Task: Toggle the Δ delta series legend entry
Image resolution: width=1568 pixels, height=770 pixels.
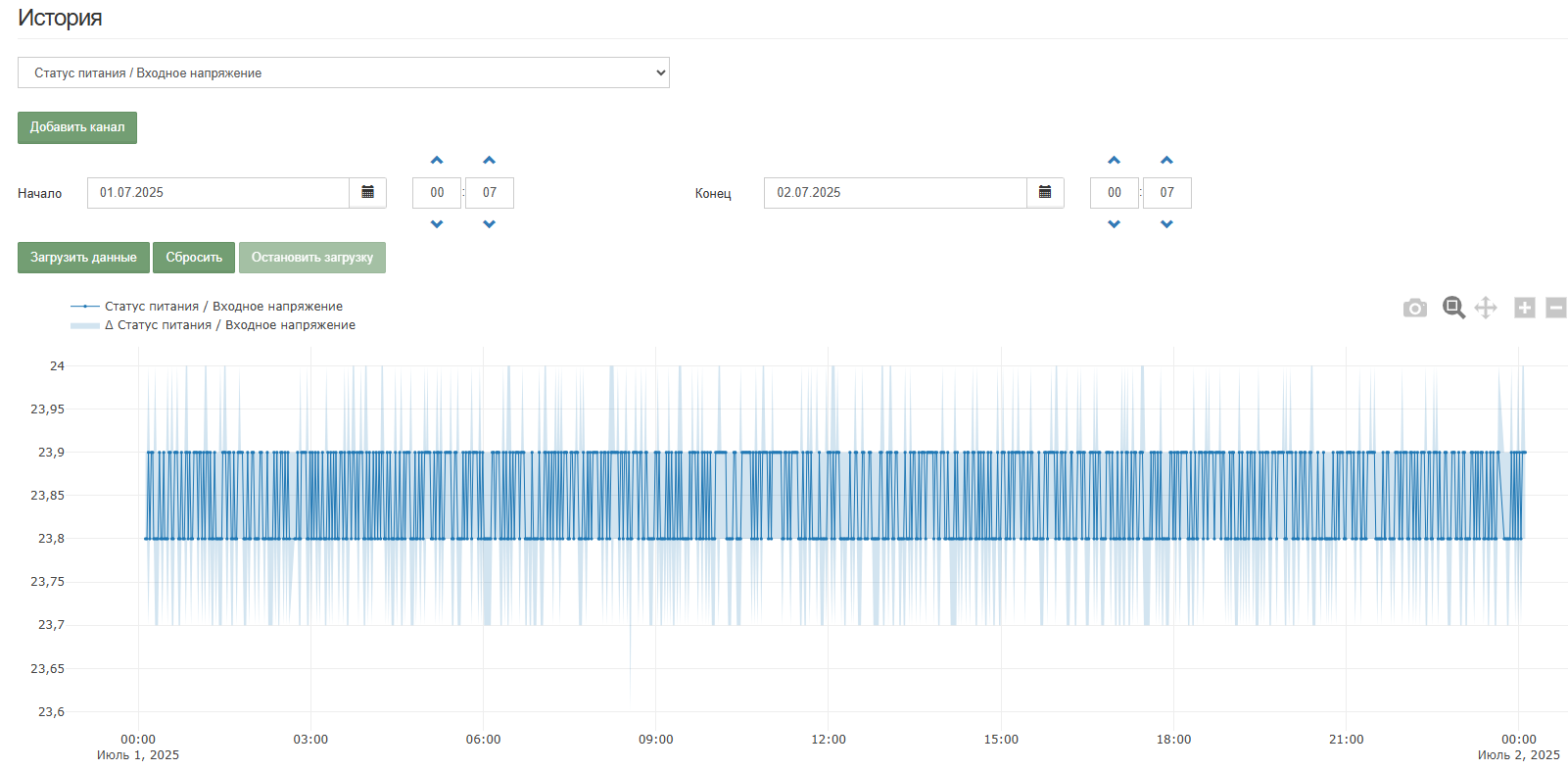Action: tap(213, 325)
